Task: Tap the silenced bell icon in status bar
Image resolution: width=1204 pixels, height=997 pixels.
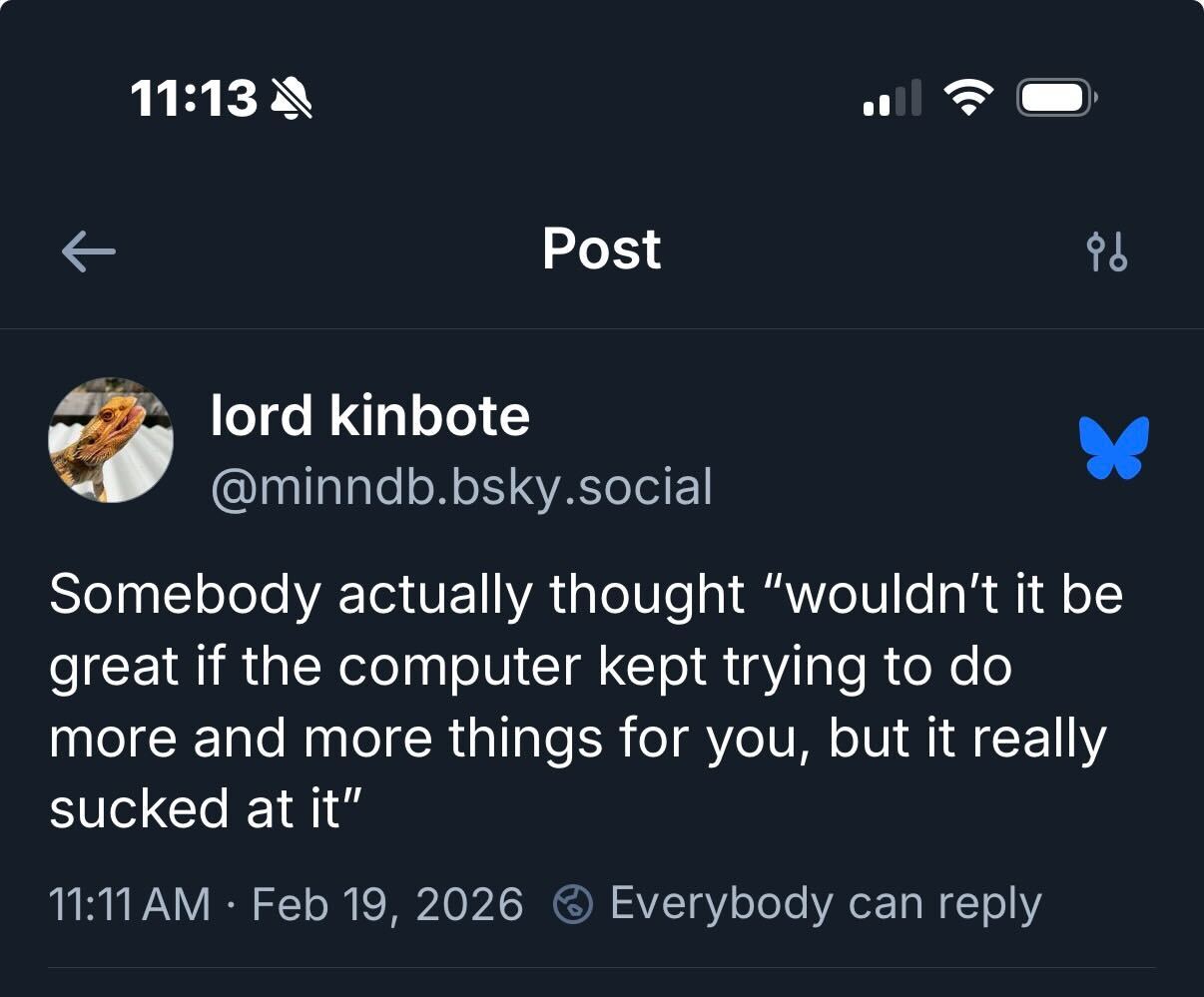Action: point(293,99)
